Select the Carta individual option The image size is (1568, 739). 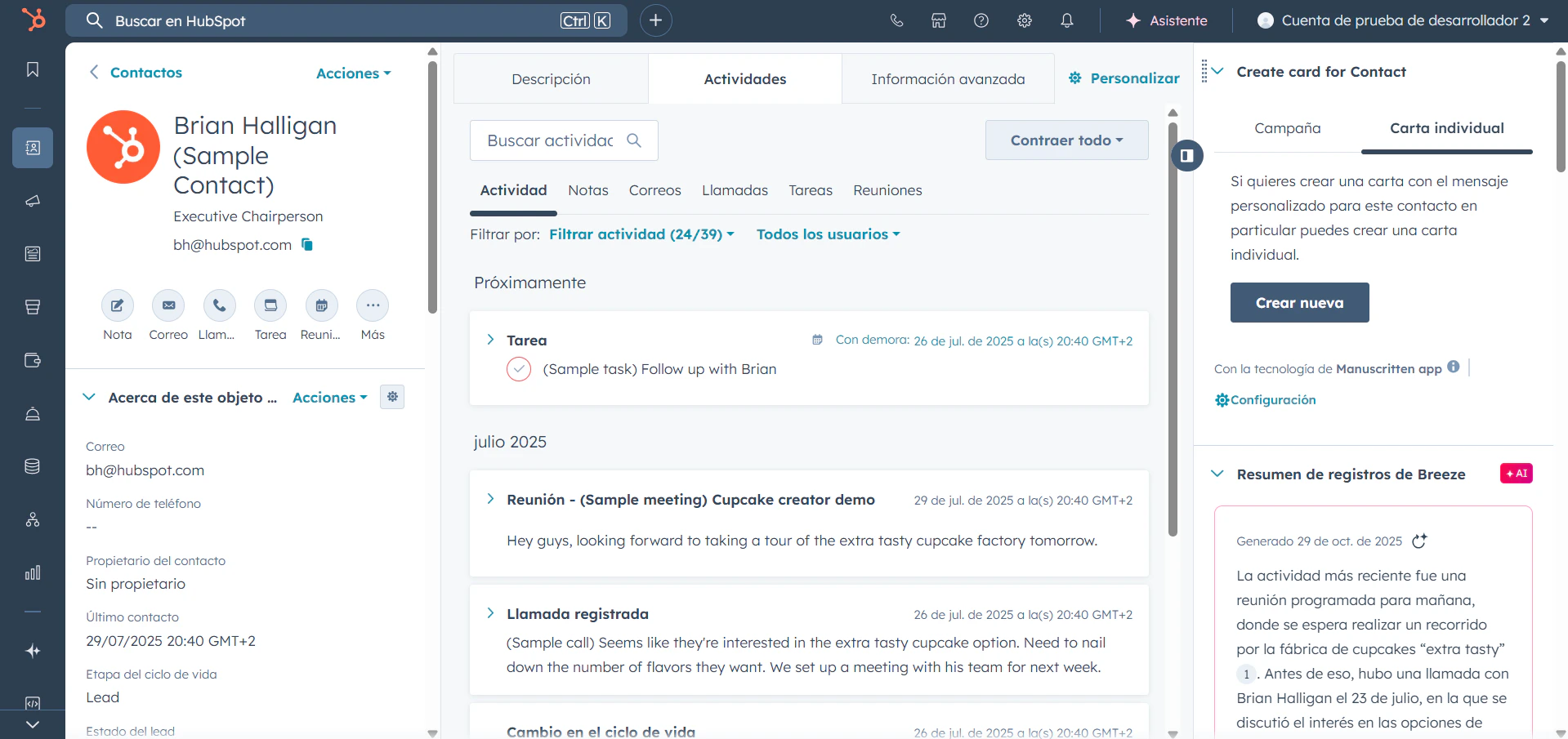click(x=1446, y=128)
